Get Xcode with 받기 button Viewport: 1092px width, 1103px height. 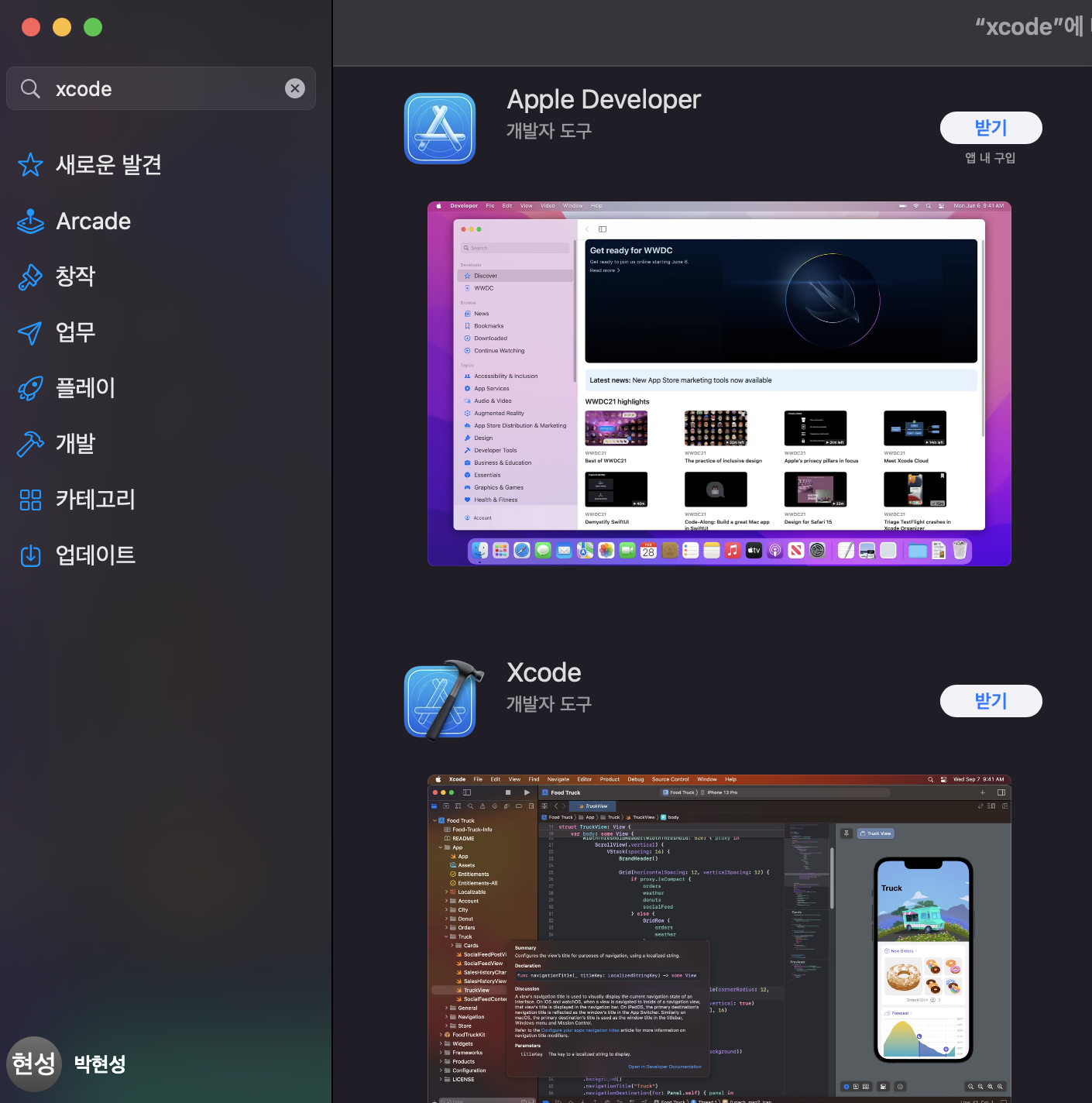[991, 701]
